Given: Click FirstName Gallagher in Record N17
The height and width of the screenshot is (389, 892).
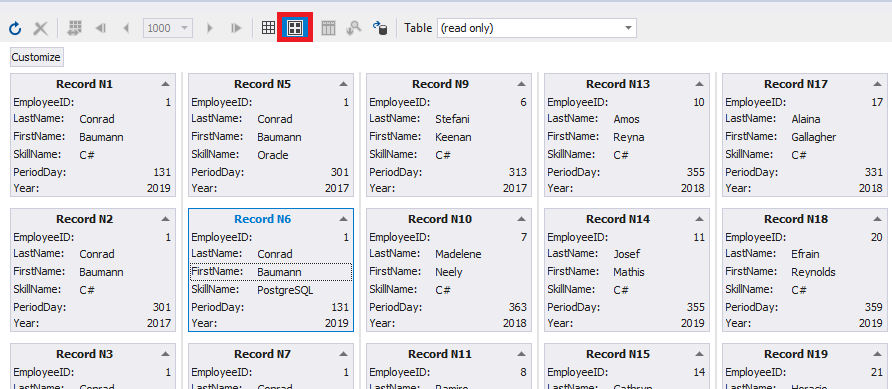Looking at the screenshot, I should coord(814,137).
